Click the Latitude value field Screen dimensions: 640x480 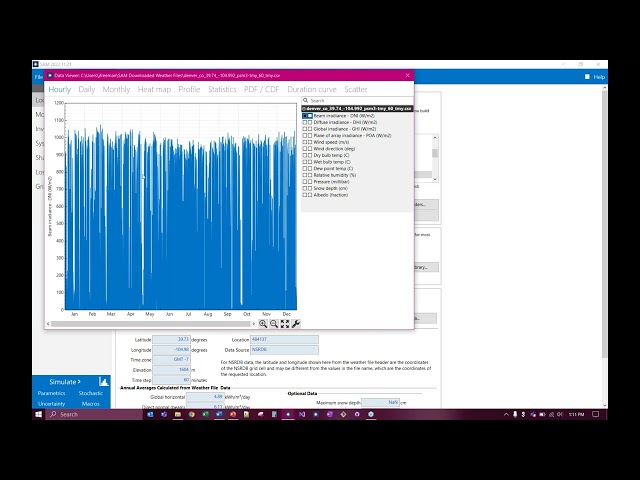tap(171, 340)
